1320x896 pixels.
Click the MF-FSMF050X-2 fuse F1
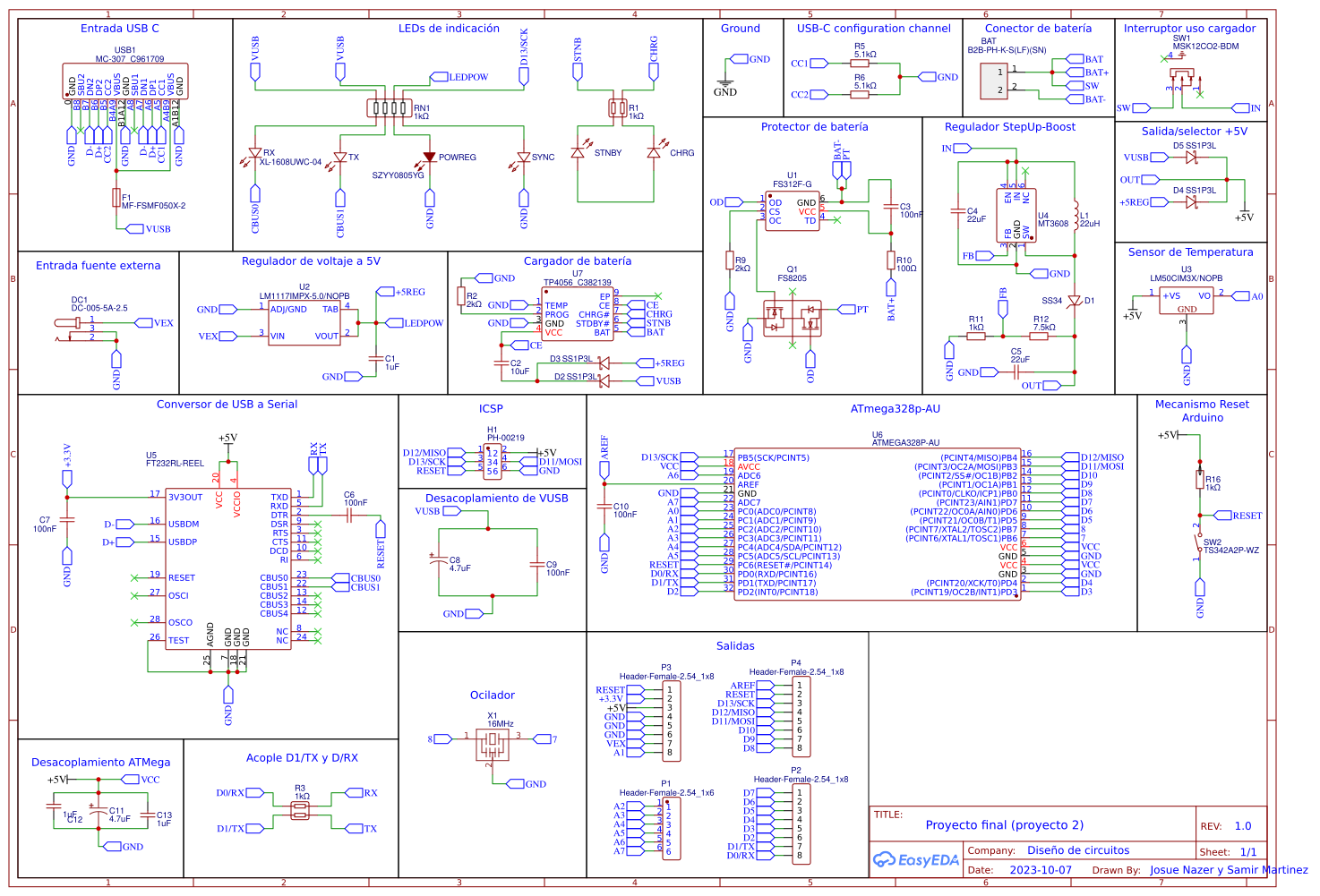click(x=116, y=199)
